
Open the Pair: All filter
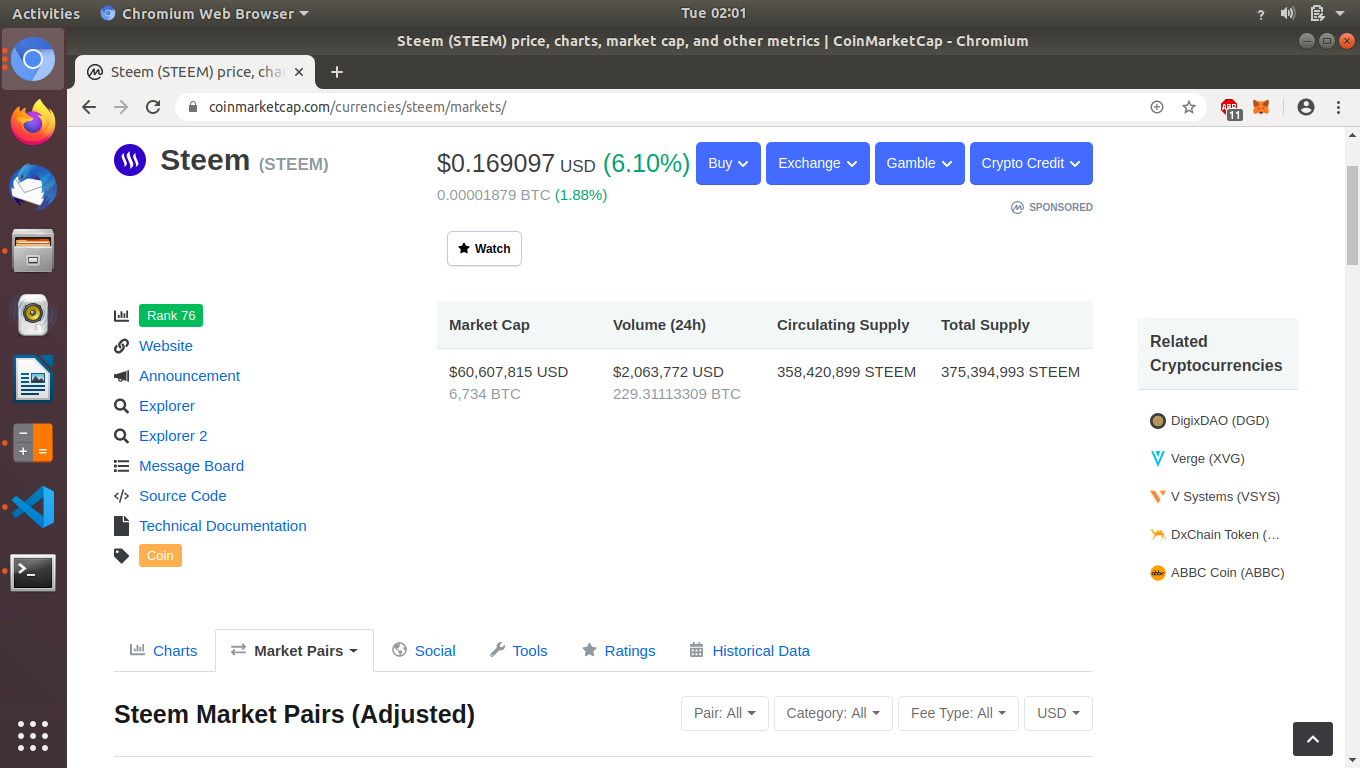(725, 713)
